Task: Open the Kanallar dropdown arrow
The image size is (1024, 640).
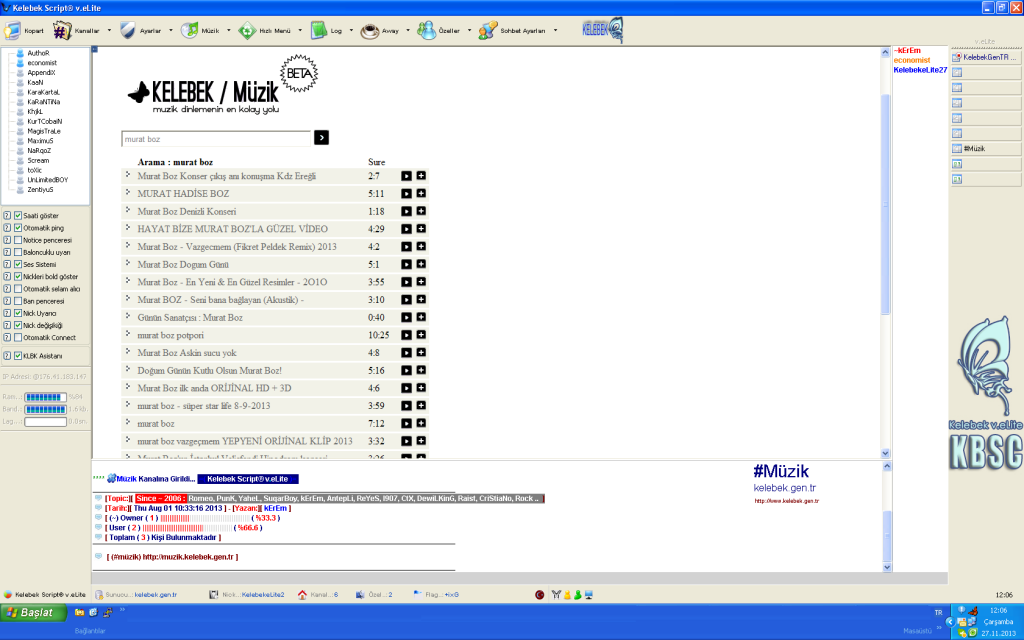Action: [109, 31]
